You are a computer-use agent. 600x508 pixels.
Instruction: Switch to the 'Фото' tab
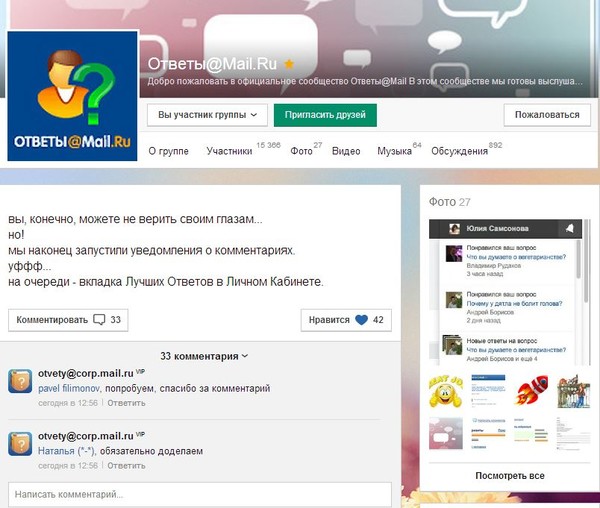302,151
